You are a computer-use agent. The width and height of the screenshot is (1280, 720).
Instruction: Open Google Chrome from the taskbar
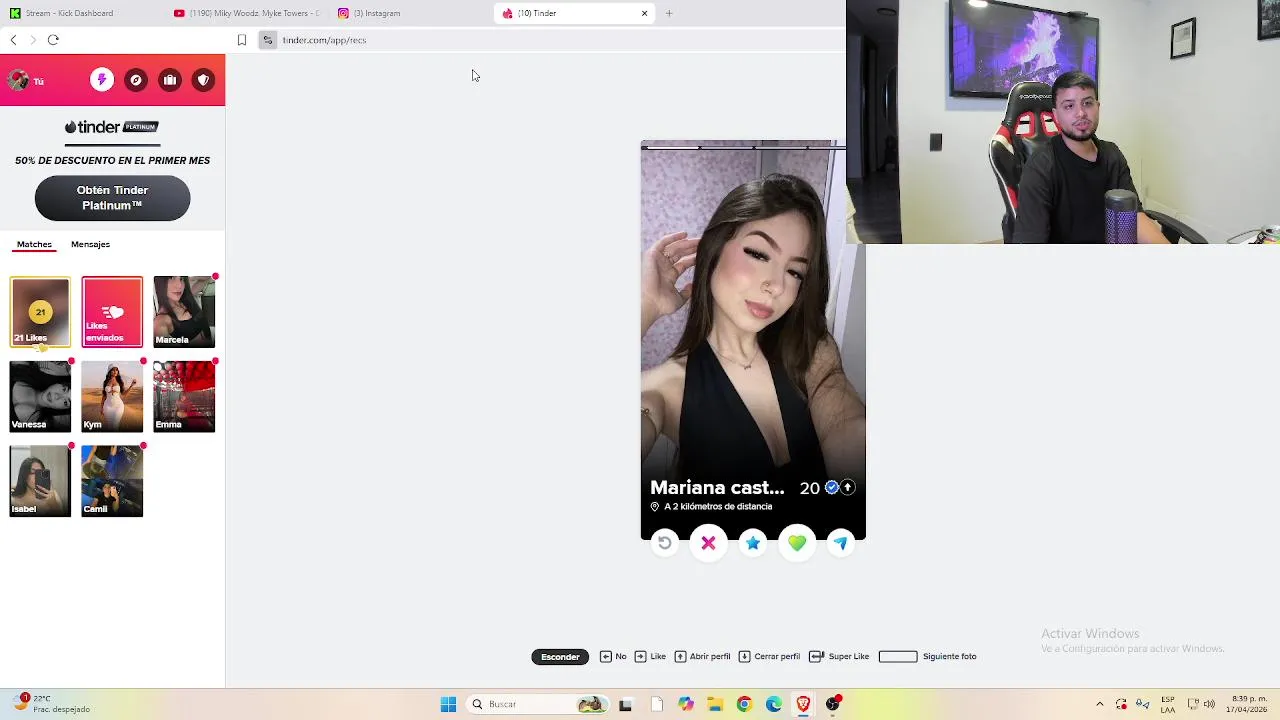[x=744, y=704]
